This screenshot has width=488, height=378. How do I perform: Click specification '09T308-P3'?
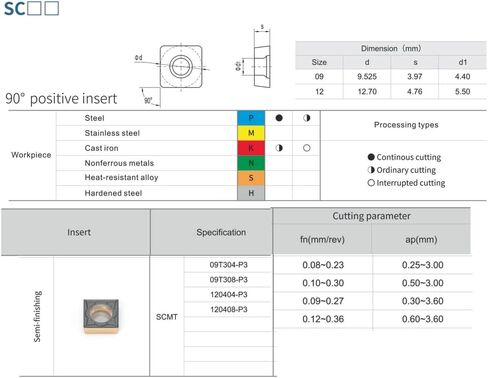coord(229,280)
